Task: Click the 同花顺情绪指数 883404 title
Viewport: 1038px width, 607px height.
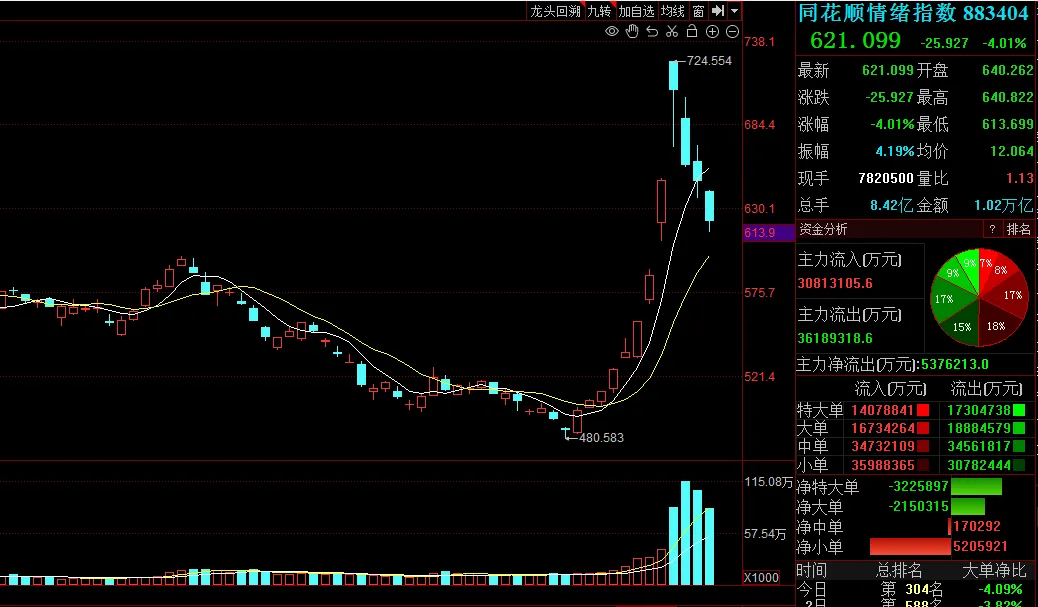Action: 913,13
